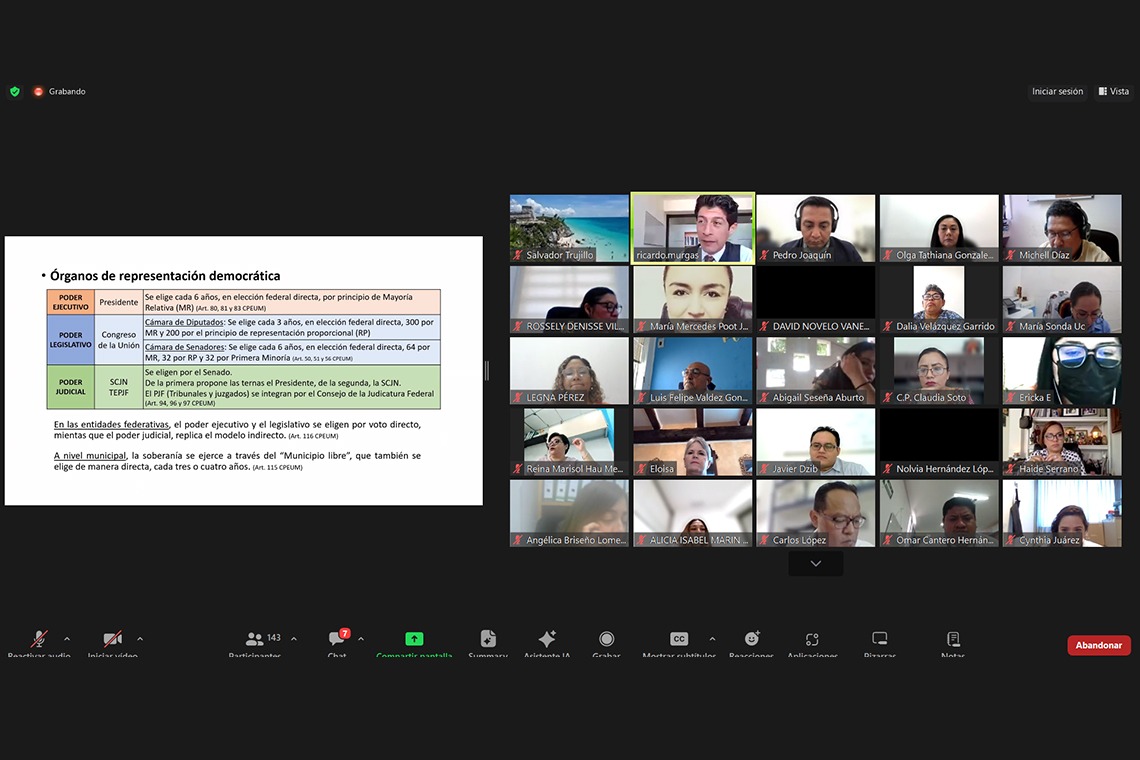Open the Reacciones emoji menu
Screen dimensions: 1140x760
pos(751,640)
